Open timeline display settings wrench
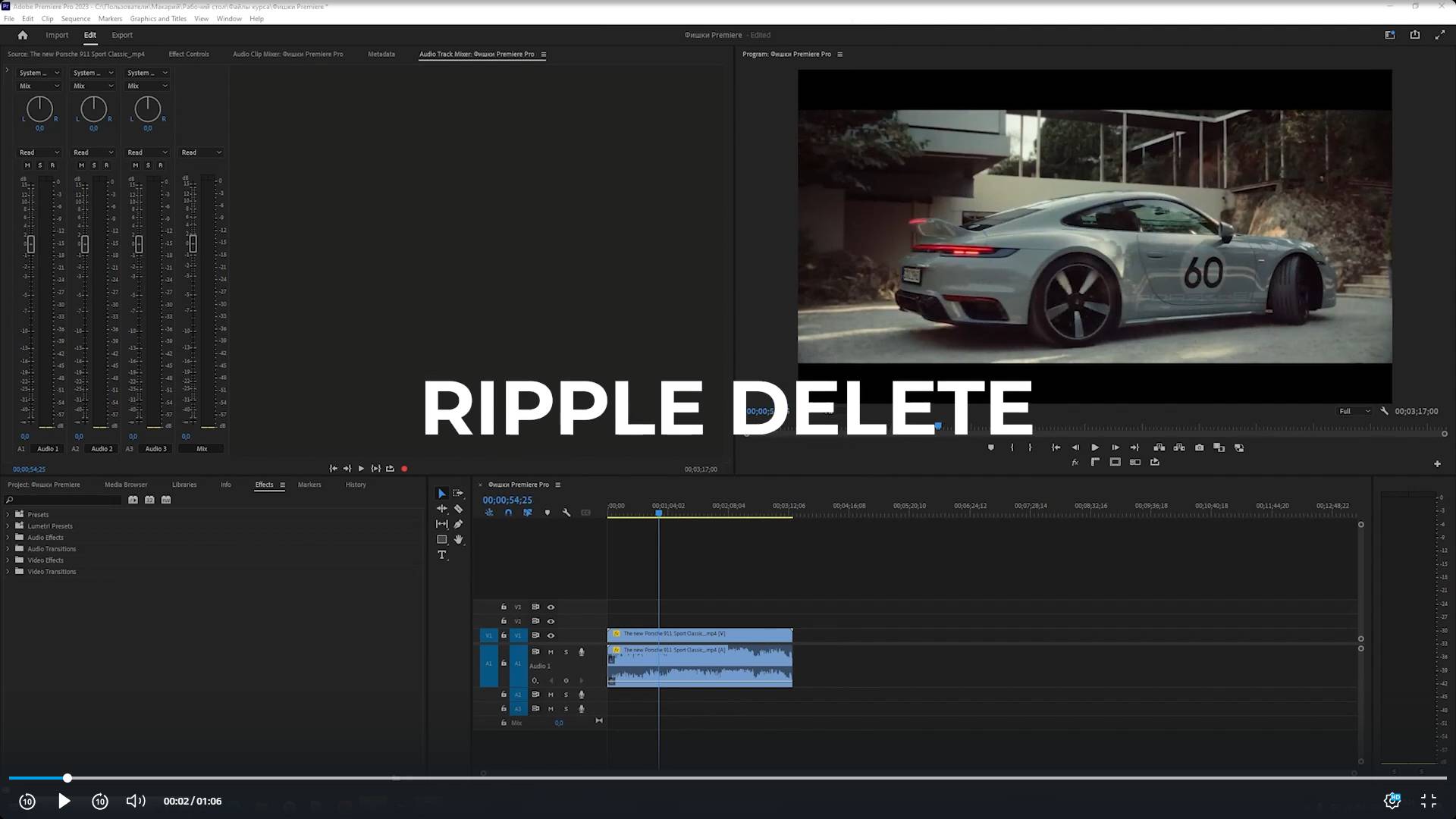The width and height of the screenshot is (1456, 819). point(566,513)
